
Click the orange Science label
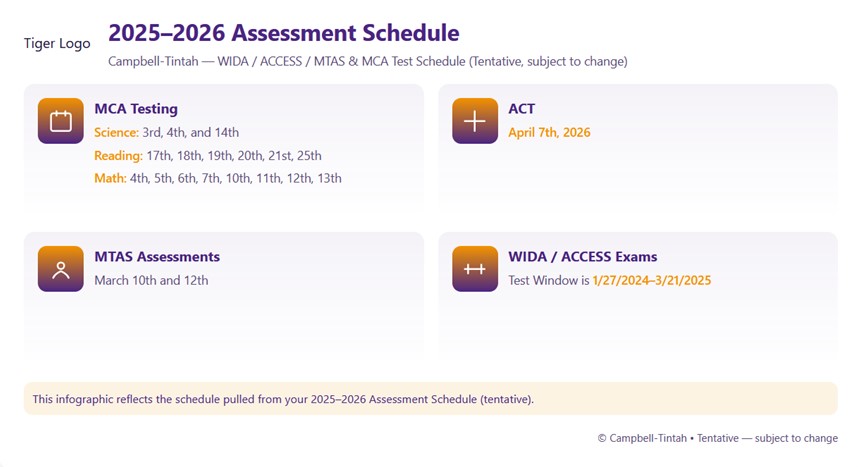[115, 132]
